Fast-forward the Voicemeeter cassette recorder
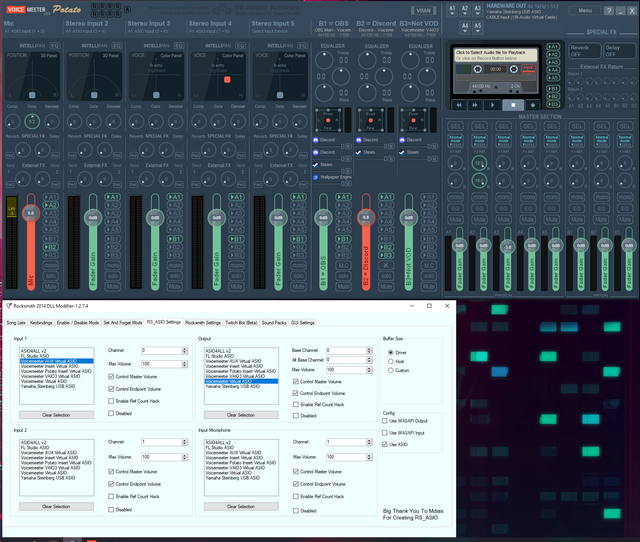Viewport: 640px width, 542px height. click(475, 105)
